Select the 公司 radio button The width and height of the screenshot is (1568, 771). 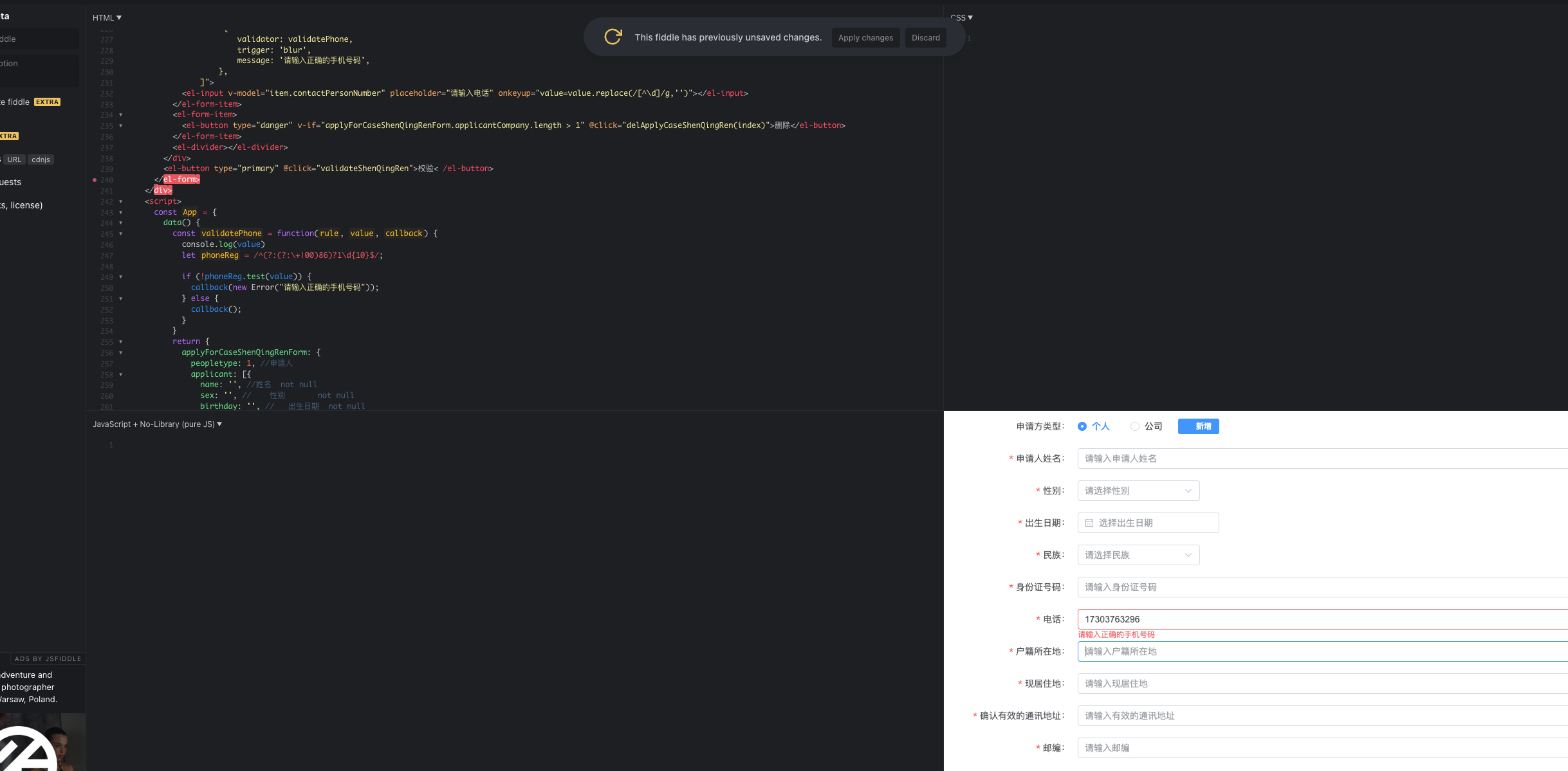(1136, 426)
